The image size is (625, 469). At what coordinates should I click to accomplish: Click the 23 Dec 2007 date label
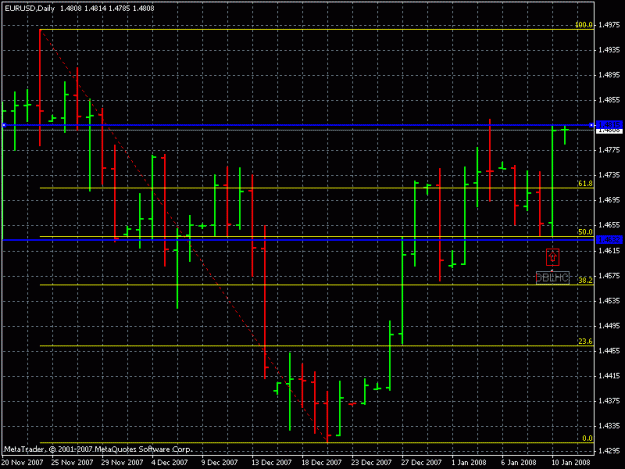coord(371,463)
